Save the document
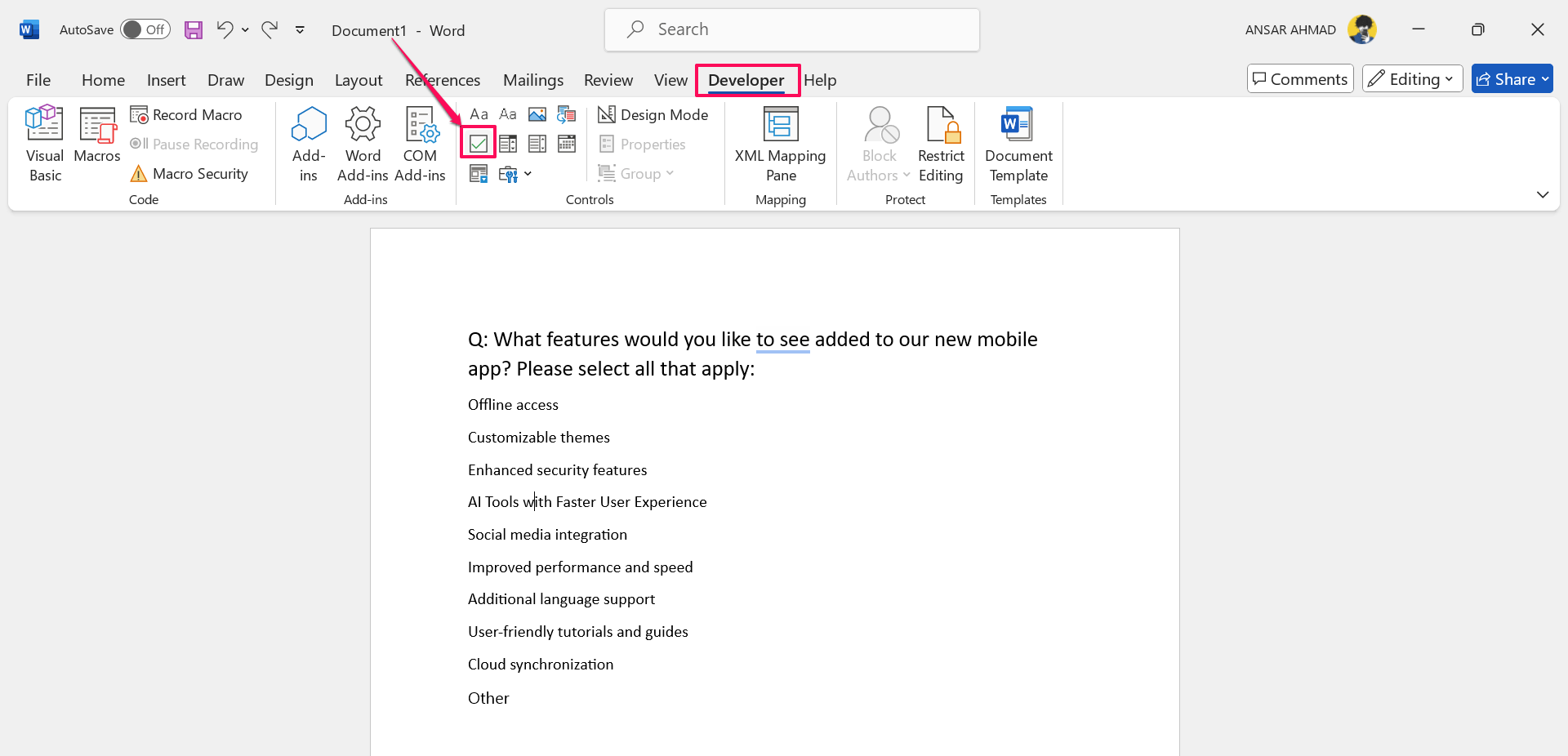Image resolution: width=1568 pixels, height=756 pixels. click(x=194, y=30)
